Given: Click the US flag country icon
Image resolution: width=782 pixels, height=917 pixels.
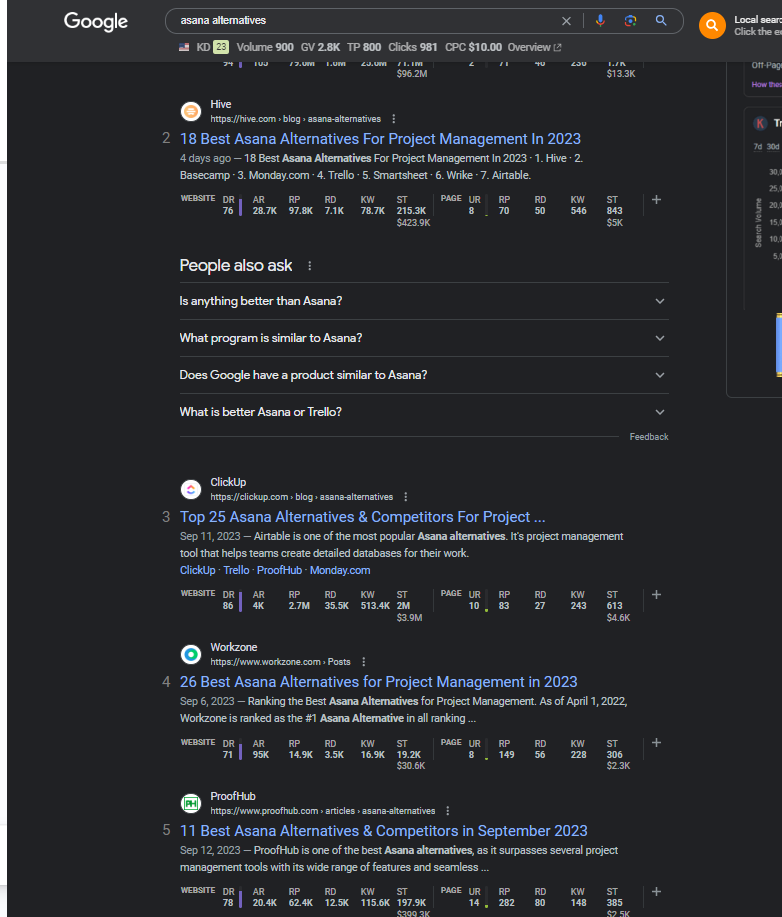Looking at the screenshot, I should point(184,47).
